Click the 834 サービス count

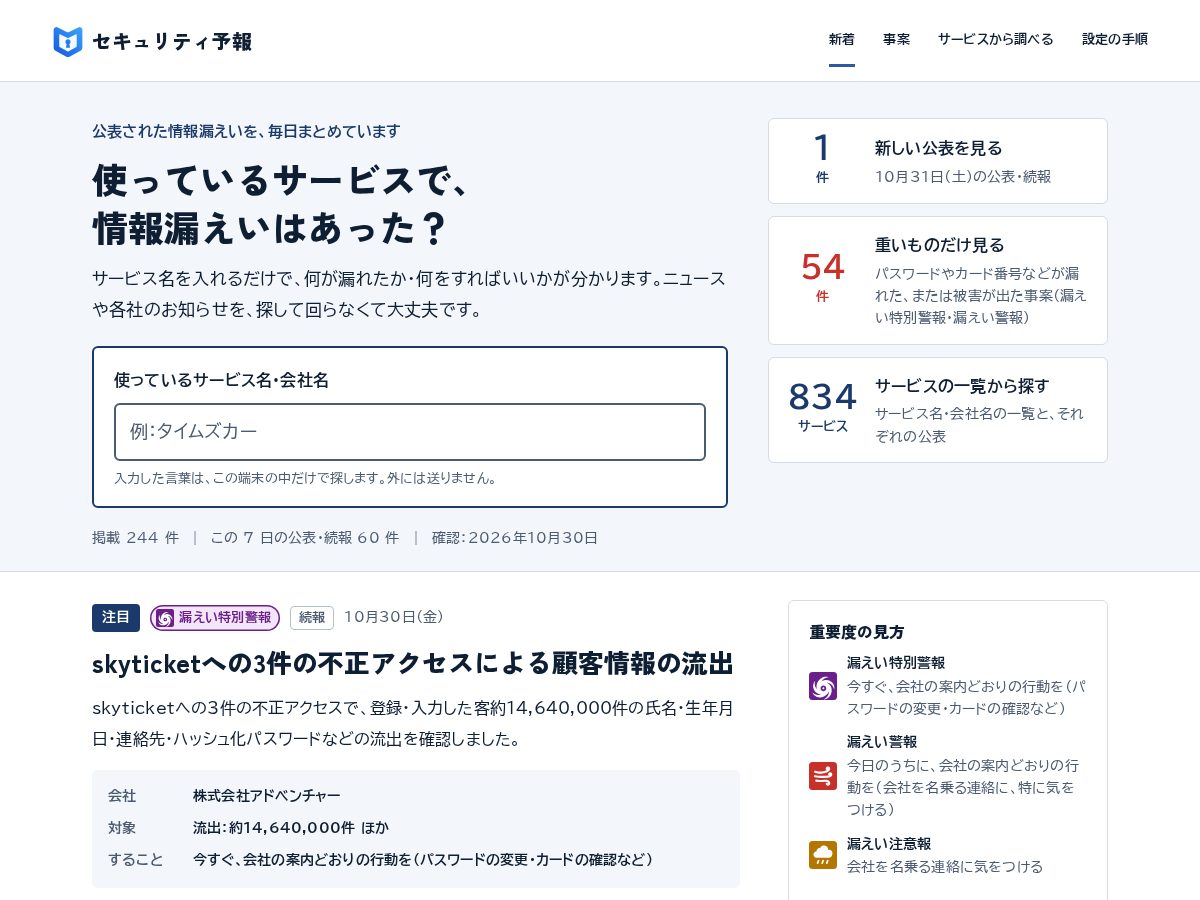822,406
